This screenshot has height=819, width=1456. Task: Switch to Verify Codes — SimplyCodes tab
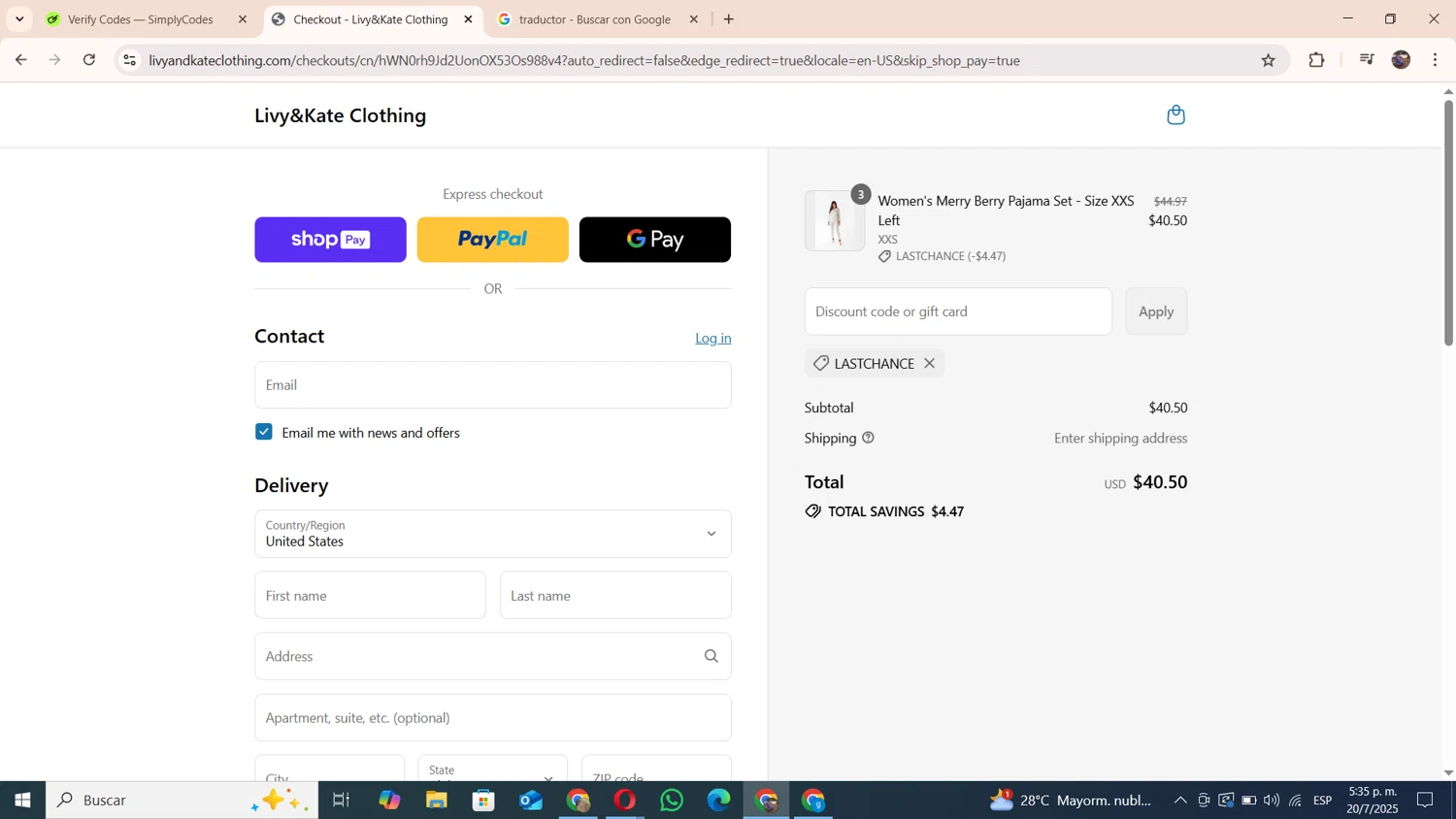(x=141, y=19)
